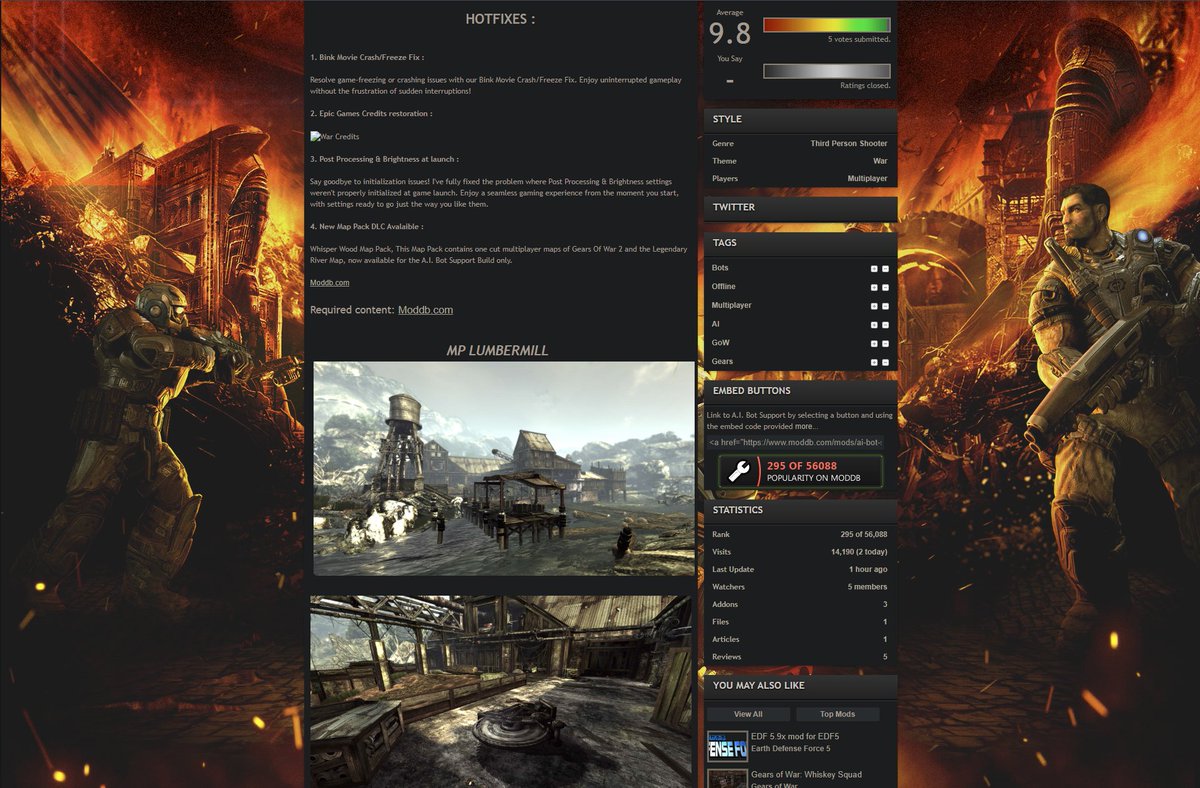Viewport: 1200px width, 788px height.
Task: Click 'Bink Movie Crash/Freeze Fix' heading
Action: pos(366,58)
